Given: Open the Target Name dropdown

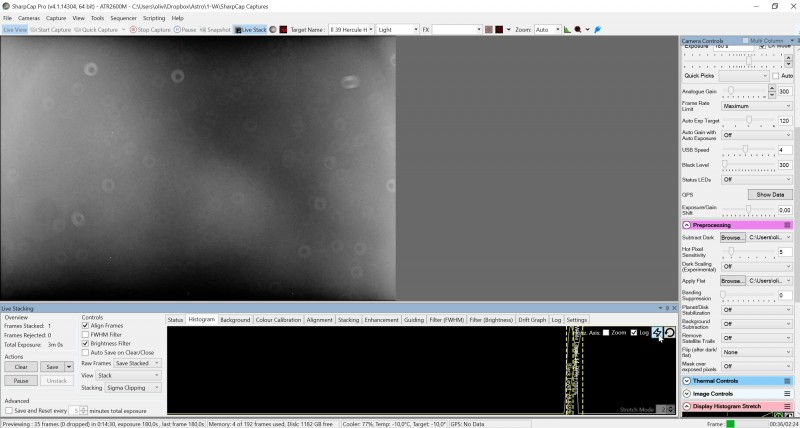Looking at the screenshot, I should tap(351, 30).
